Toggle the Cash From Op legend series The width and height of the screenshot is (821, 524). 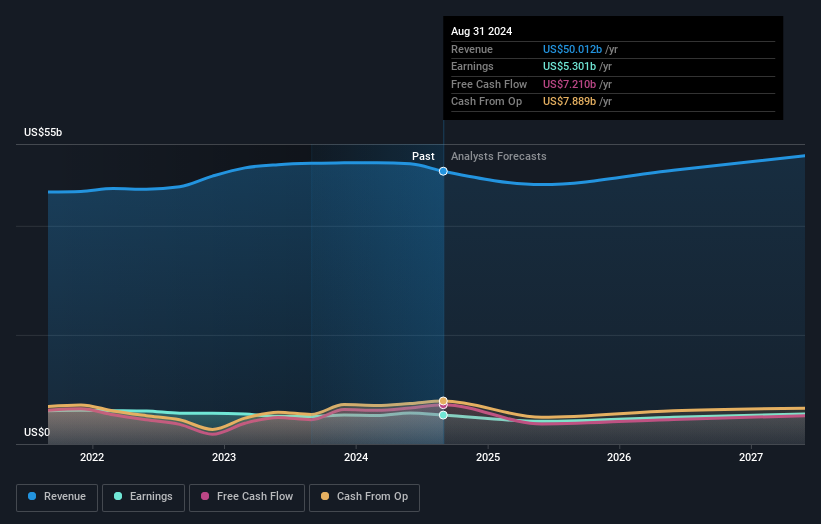click(364, 497)
